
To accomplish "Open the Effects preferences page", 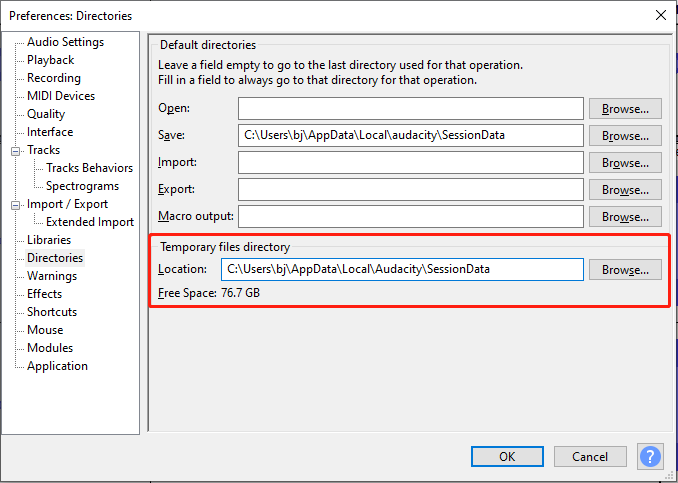I will 45,294.
